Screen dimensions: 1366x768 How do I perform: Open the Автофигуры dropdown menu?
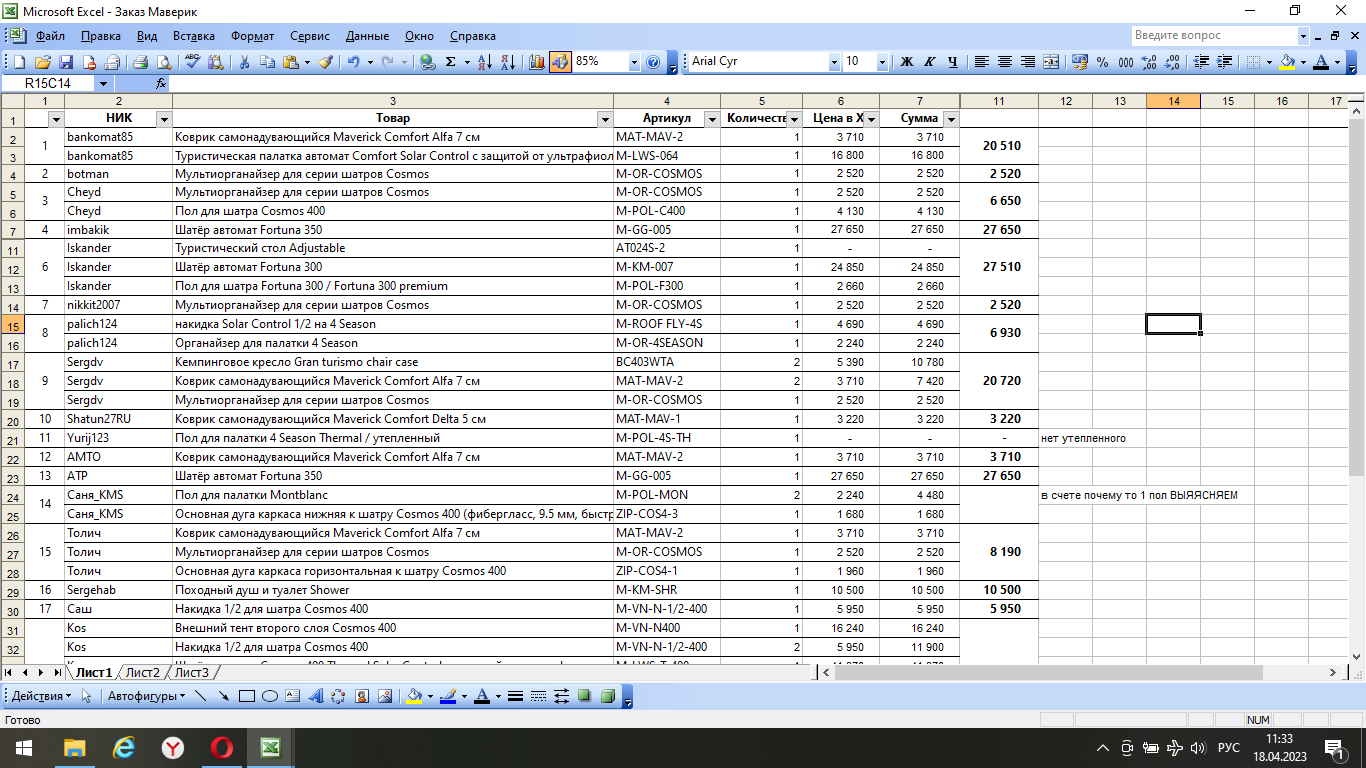[146, 696]
